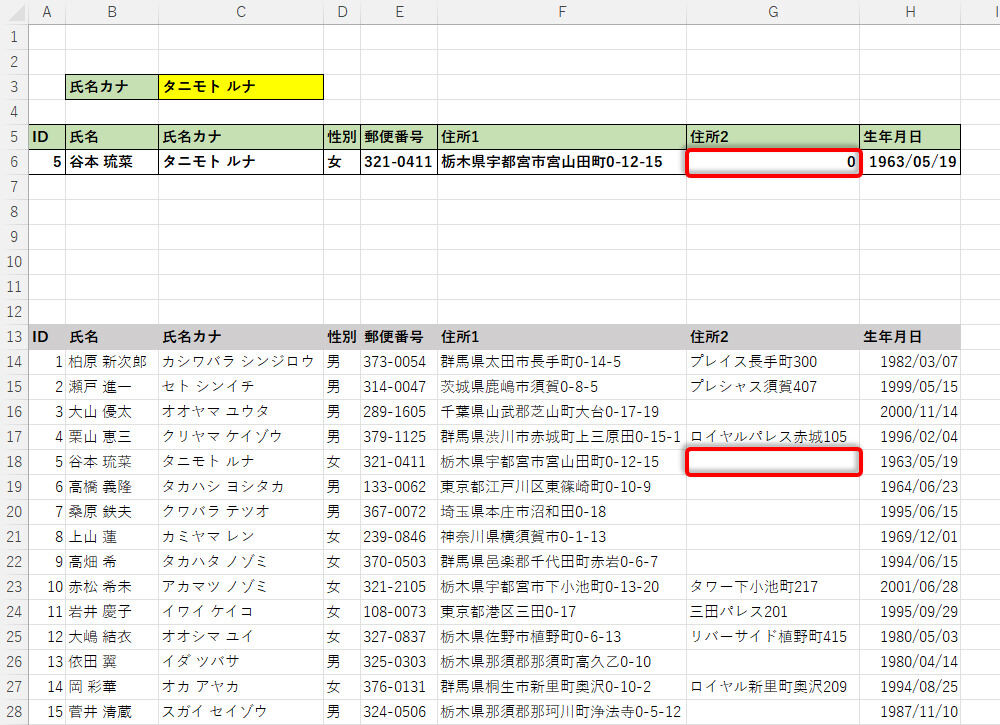Click gray 住所2 header in row 13
The image size is (1000, 725).
coord(773,337)
